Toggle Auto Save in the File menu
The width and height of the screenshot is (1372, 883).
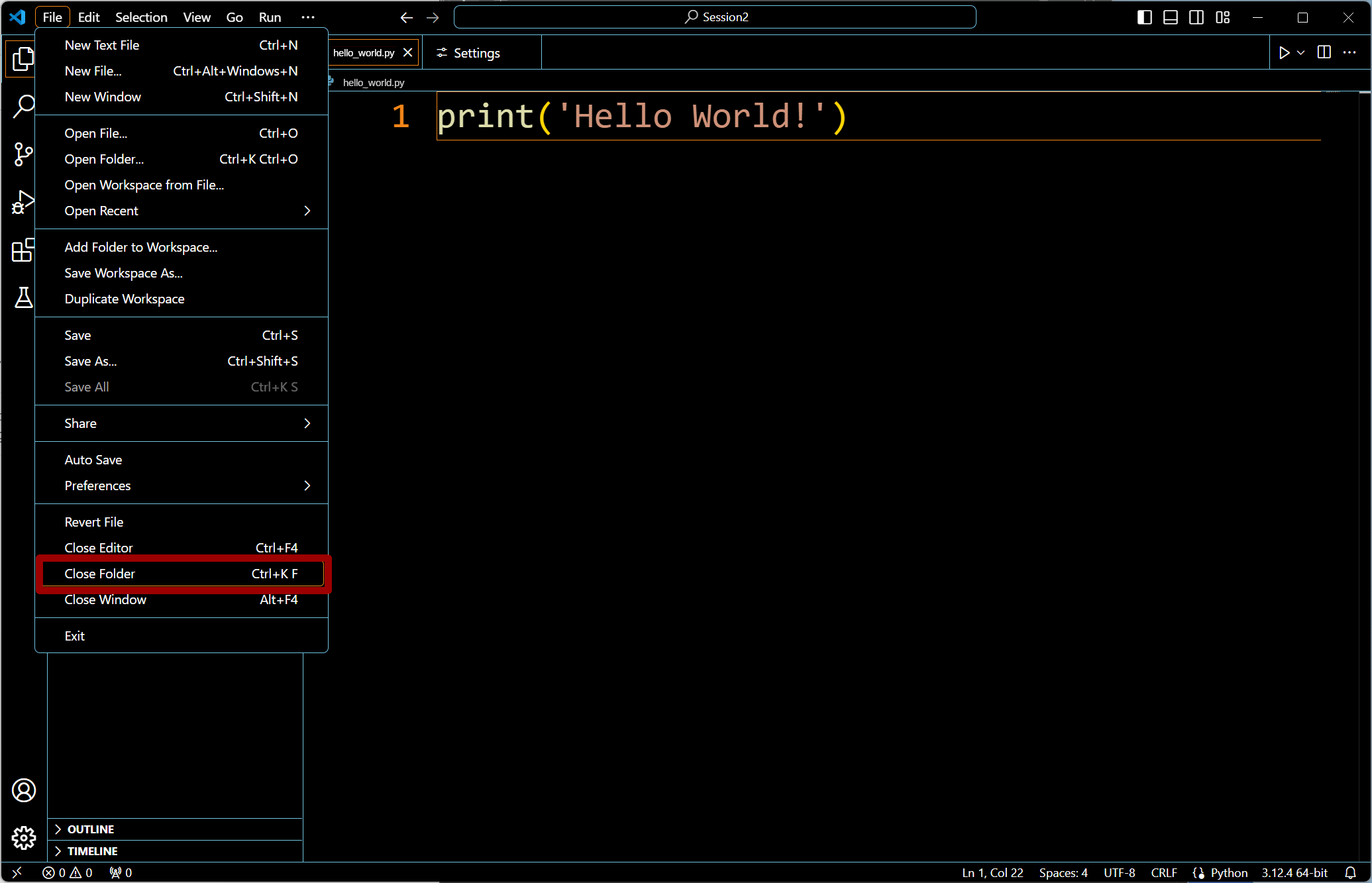click(93, 460)
